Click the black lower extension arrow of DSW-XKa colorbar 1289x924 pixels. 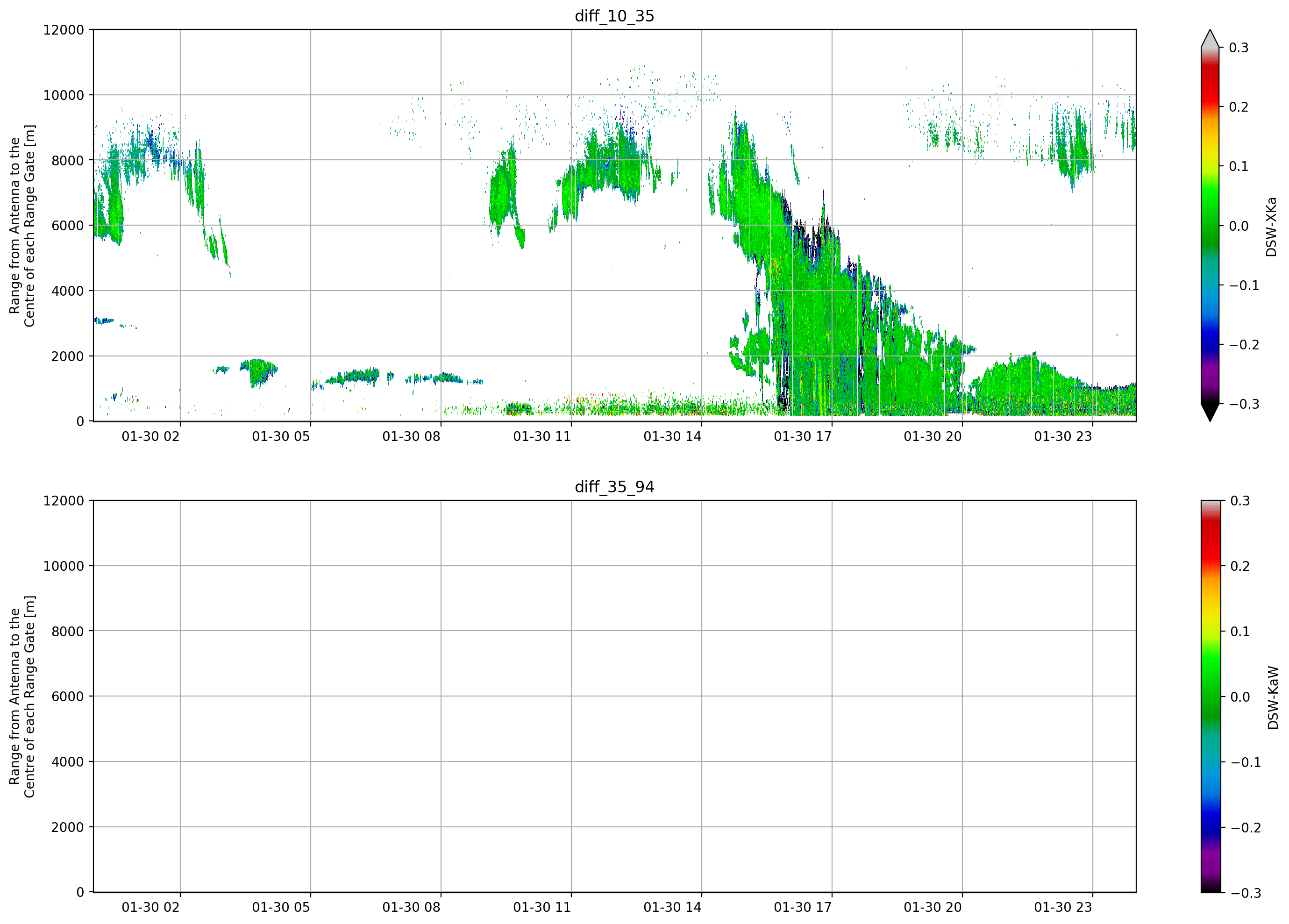click(1210, 412)
